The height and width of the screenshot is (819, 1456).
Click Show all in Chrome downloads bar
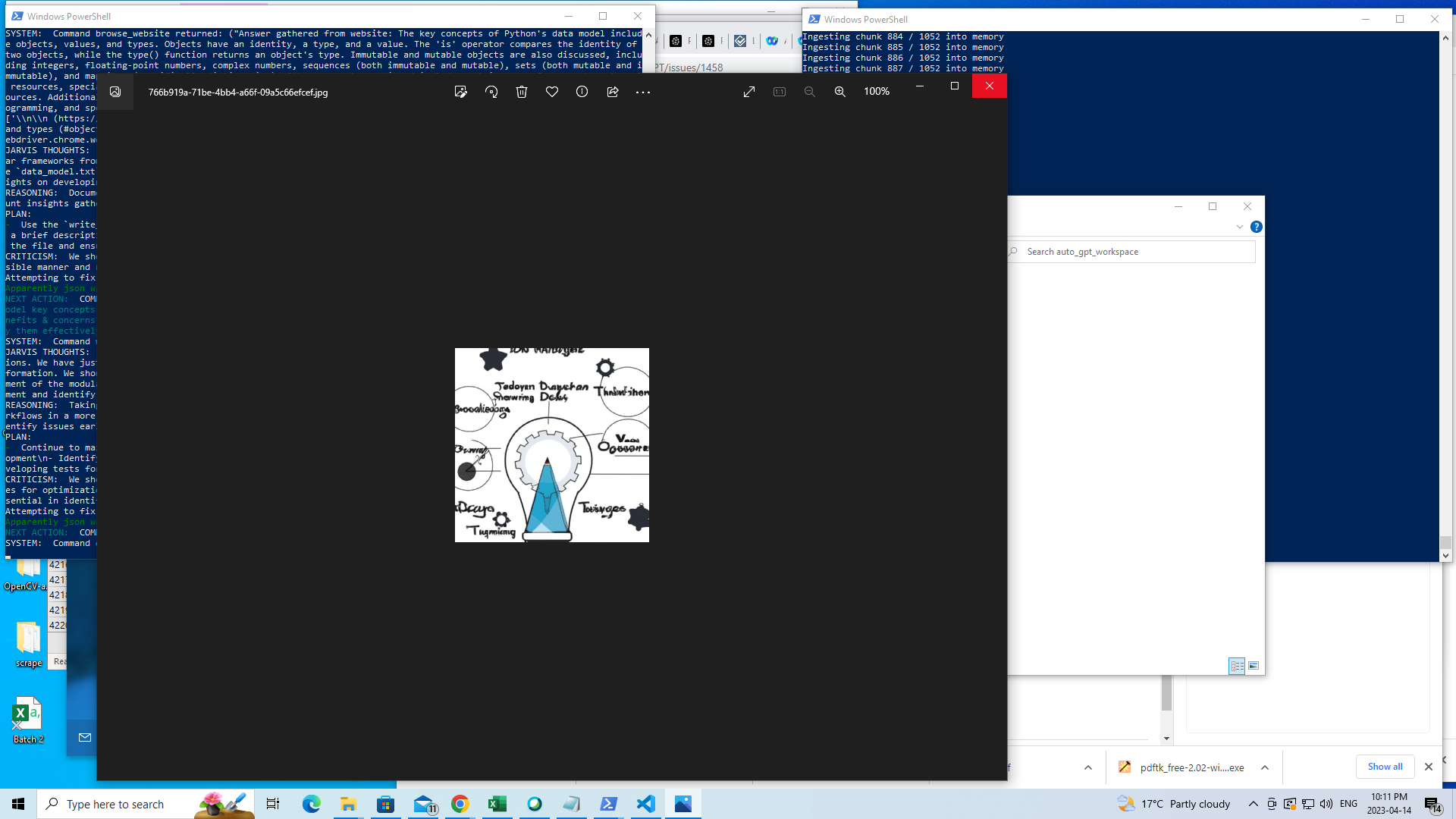tap(1385, 766)
